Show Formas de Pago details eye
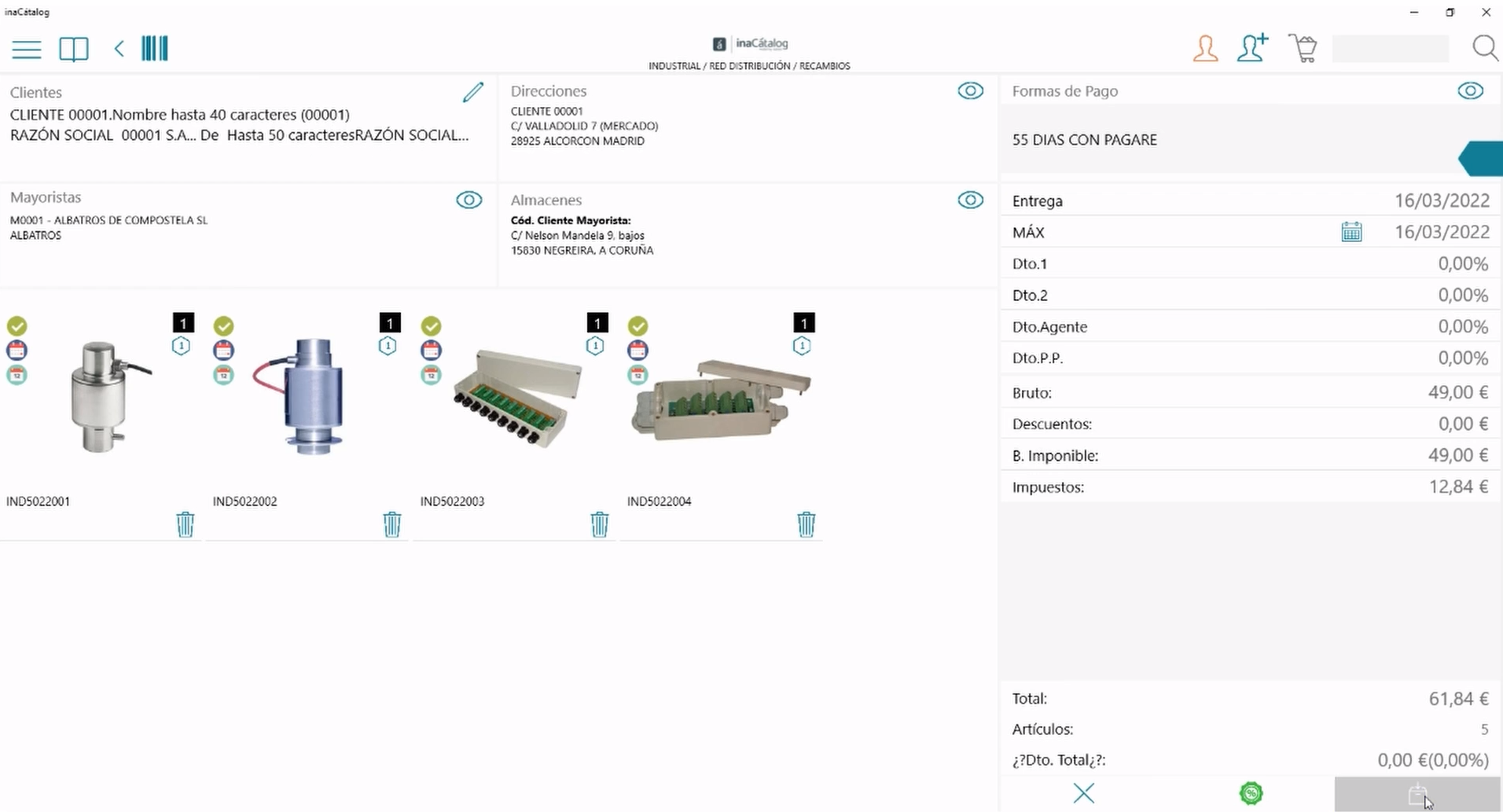This screenshot has height=812, width=1503. [x=1470, y=91]
